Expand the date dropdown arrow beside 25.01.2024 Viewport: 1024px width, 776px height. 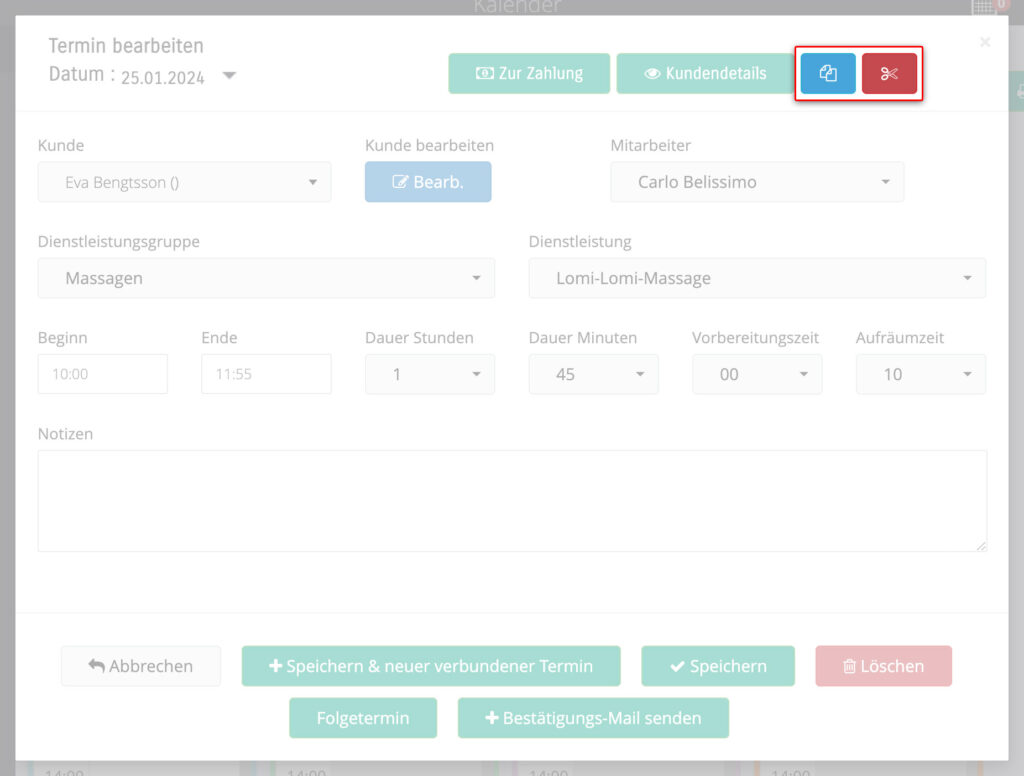229,76
